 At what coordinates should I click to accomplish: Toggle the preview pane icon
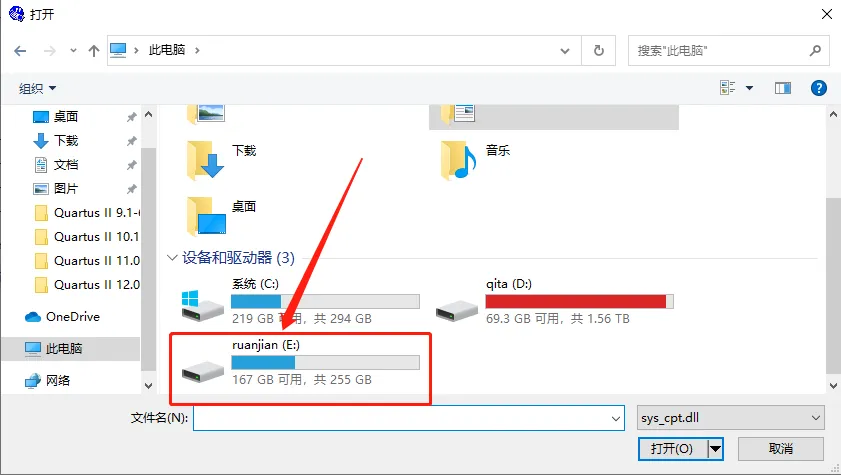[783, 88]
